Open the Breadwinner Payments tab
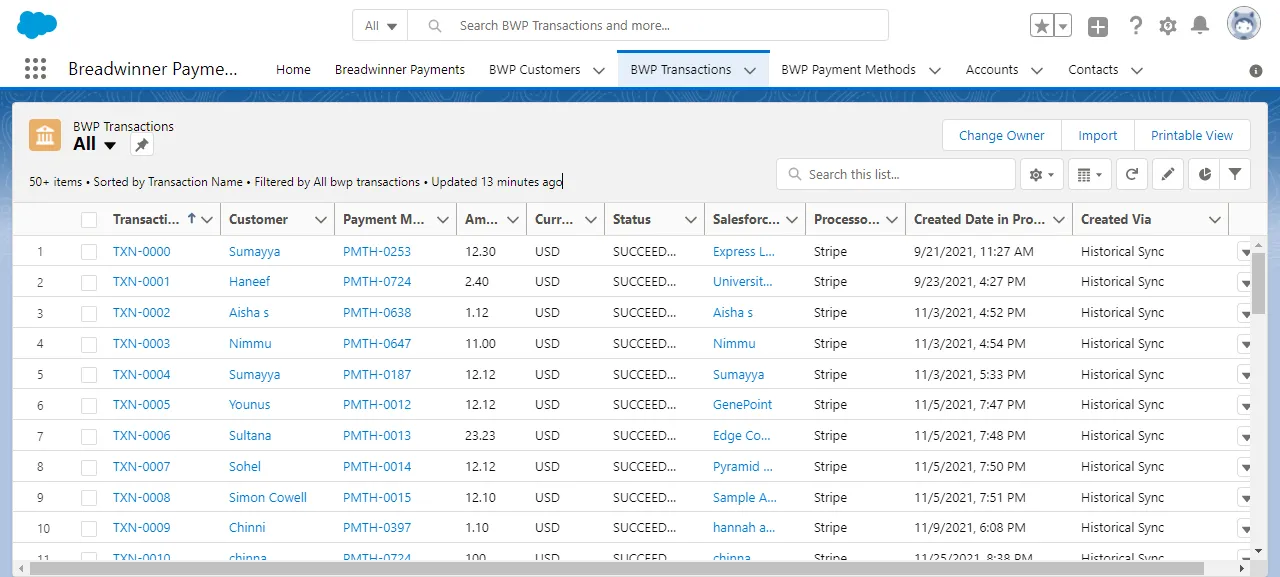Viewport: 1280px width, 577px height. point(400,70)
